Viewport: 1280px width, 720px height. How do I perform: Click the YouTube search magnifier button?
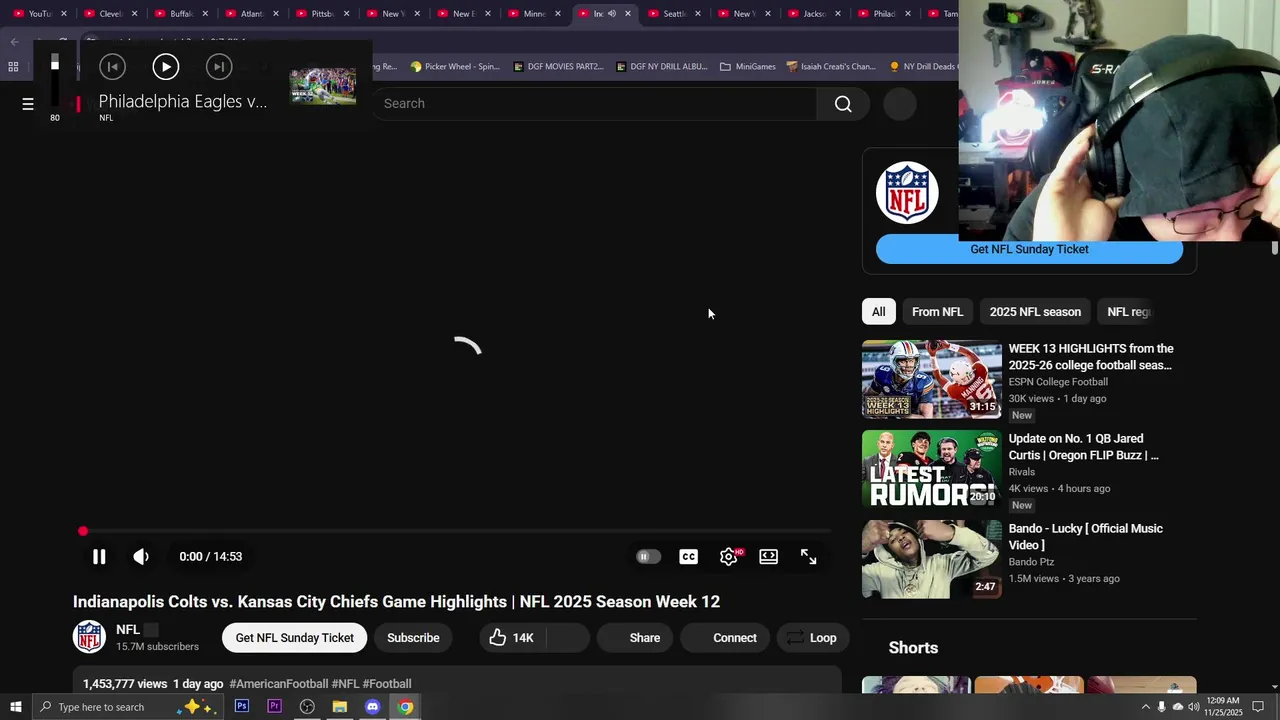[843, 104]
